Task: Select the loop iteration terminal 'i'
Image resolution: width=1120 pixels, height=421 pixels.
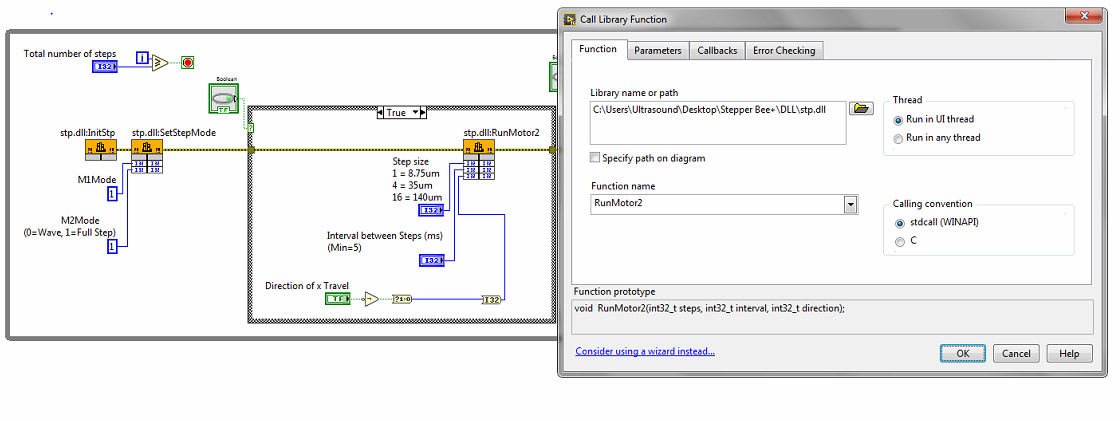Action: [142, 58]
